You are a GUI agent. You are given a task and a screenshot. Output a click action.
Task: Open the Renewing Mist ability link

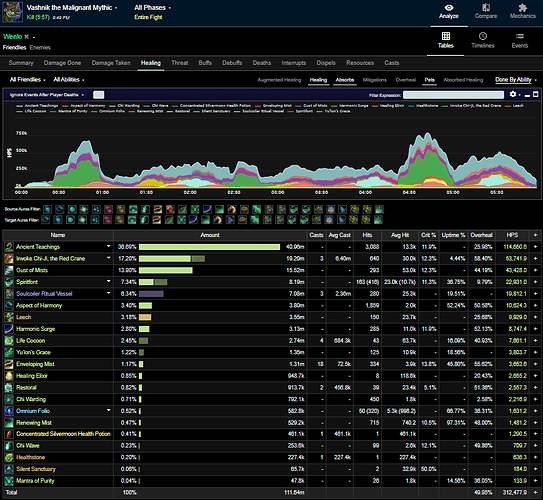point(34,423)
